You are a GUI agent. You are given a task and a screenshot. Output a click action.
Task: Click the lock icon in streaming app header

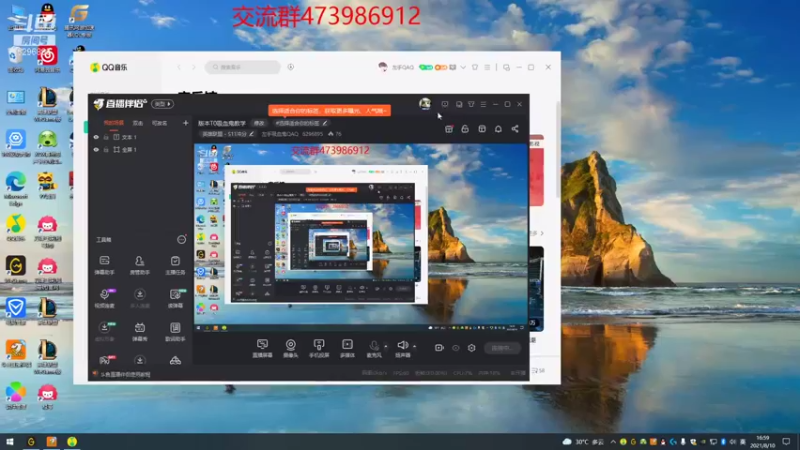click(465, 129)
